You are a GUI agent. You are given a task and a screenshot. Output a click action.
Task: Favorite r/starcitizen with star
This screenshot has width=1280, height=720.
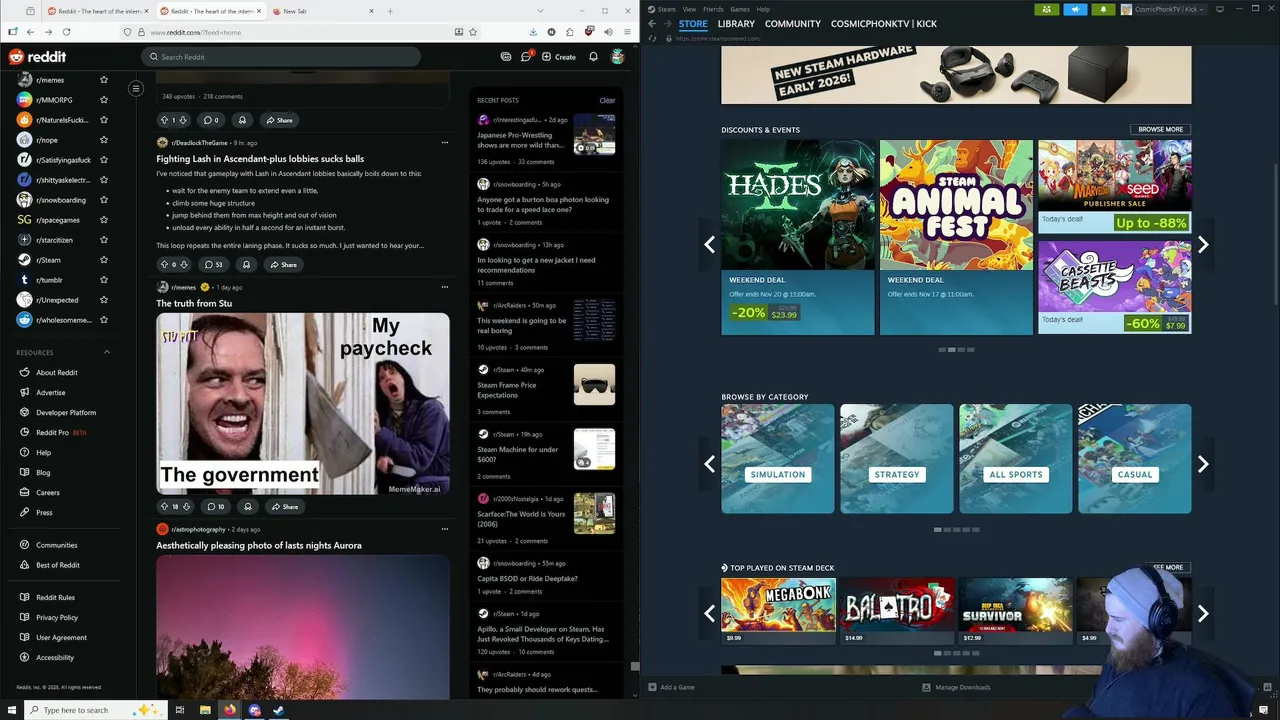pos(103,240)
